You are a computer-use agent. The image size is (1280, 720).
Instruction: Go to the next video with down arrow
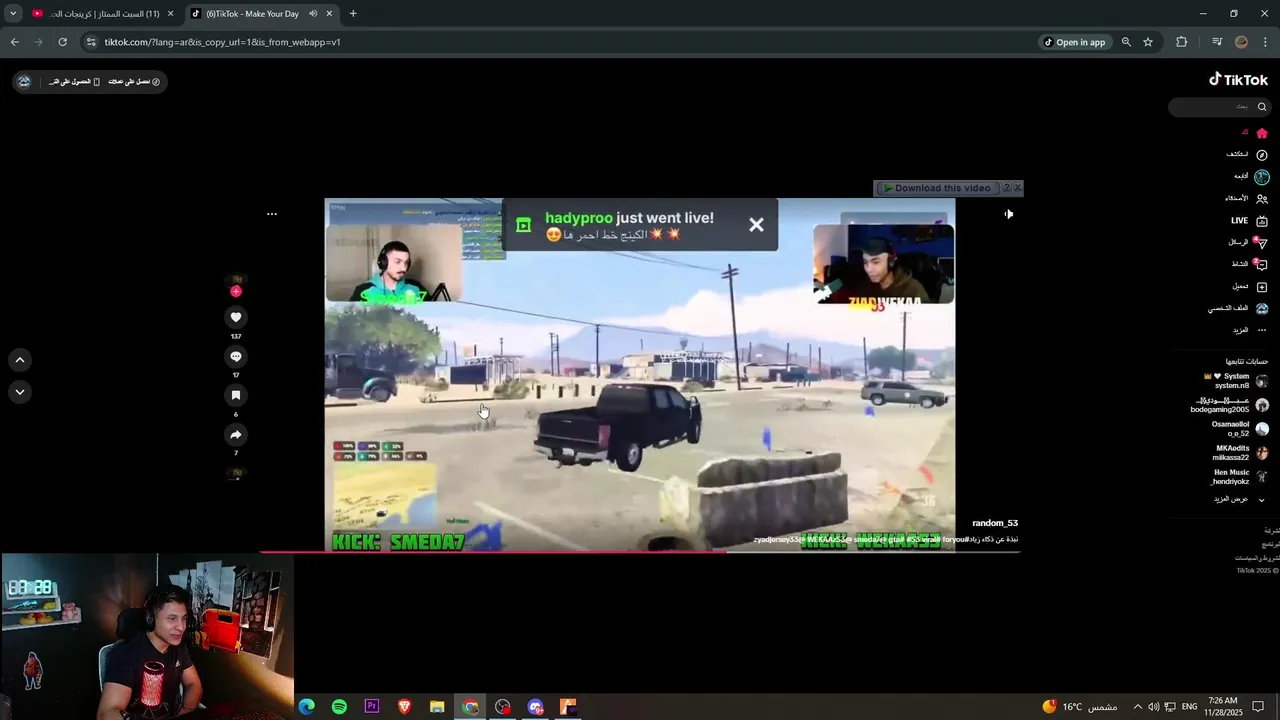point(20,392)
